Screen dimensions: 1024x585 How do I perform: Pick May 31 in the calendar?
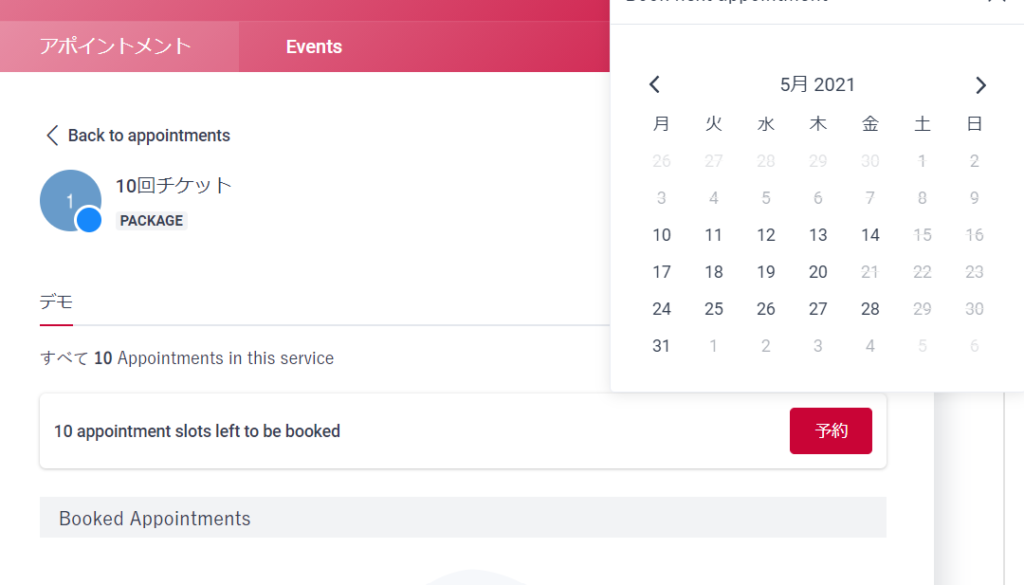661,346
